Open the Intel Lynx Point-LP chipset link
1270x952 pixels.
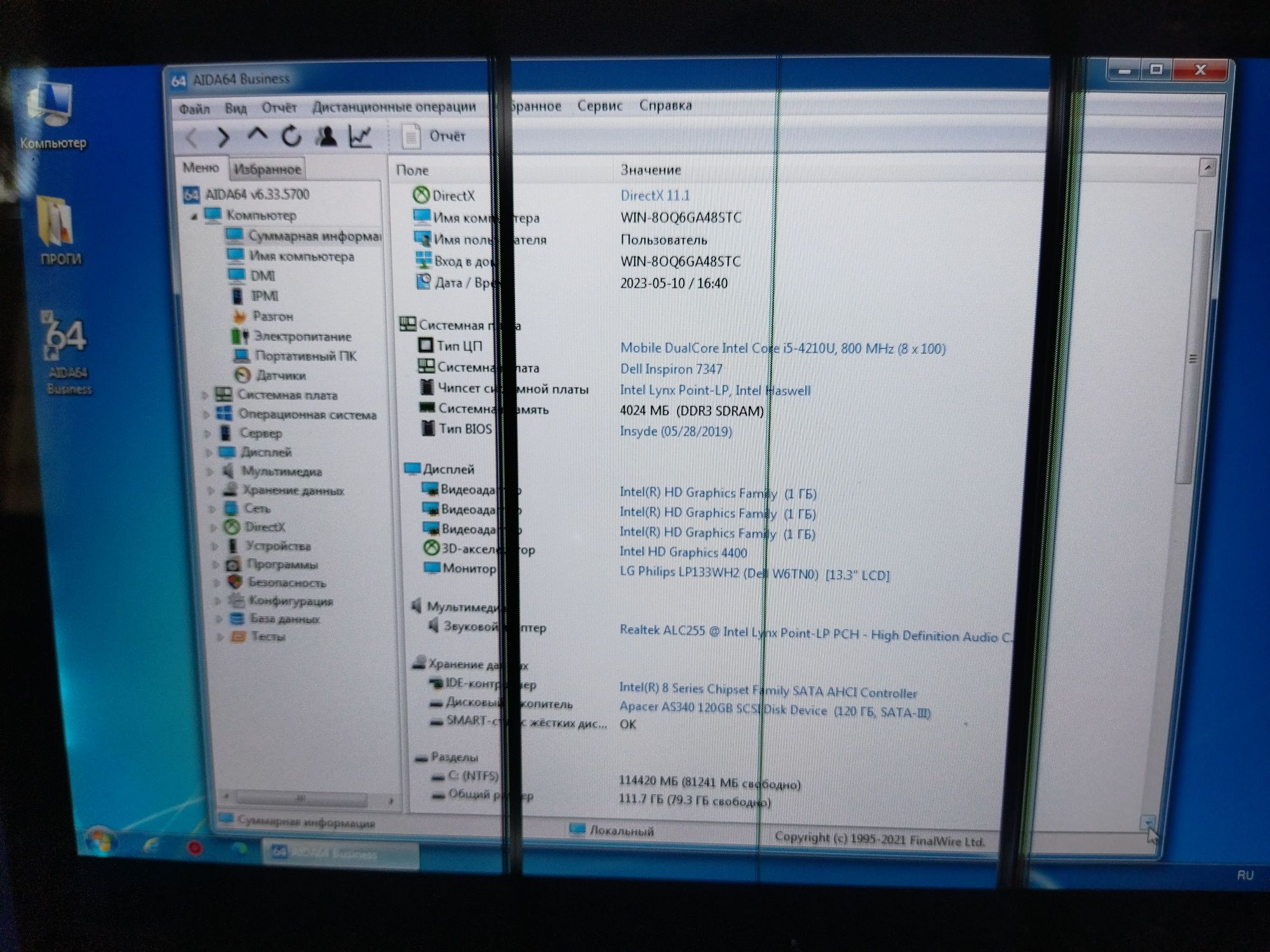point(716,390)
